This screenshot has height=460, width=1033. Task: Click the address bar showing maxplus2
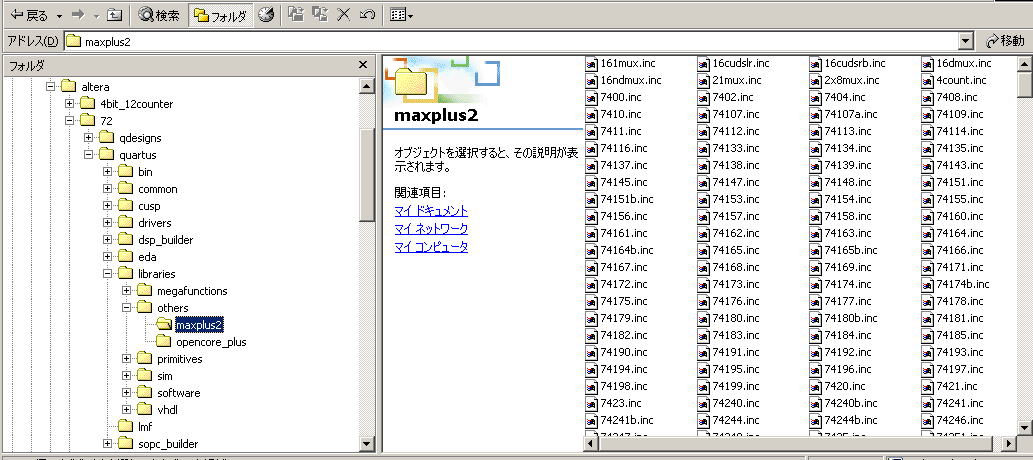click(x=511, y=42)
